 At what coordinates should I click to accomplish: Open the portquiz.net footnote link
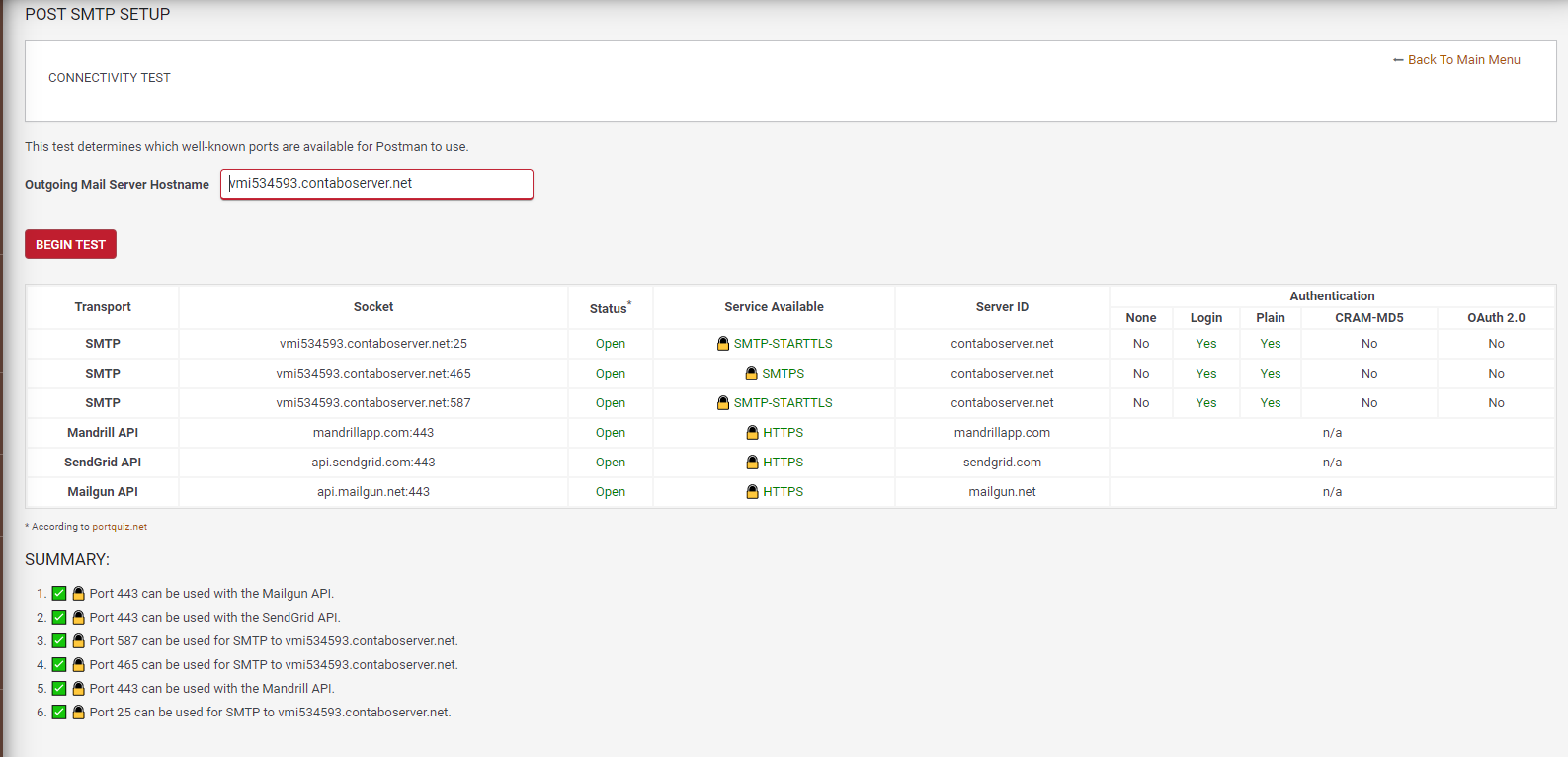[120, 527]
